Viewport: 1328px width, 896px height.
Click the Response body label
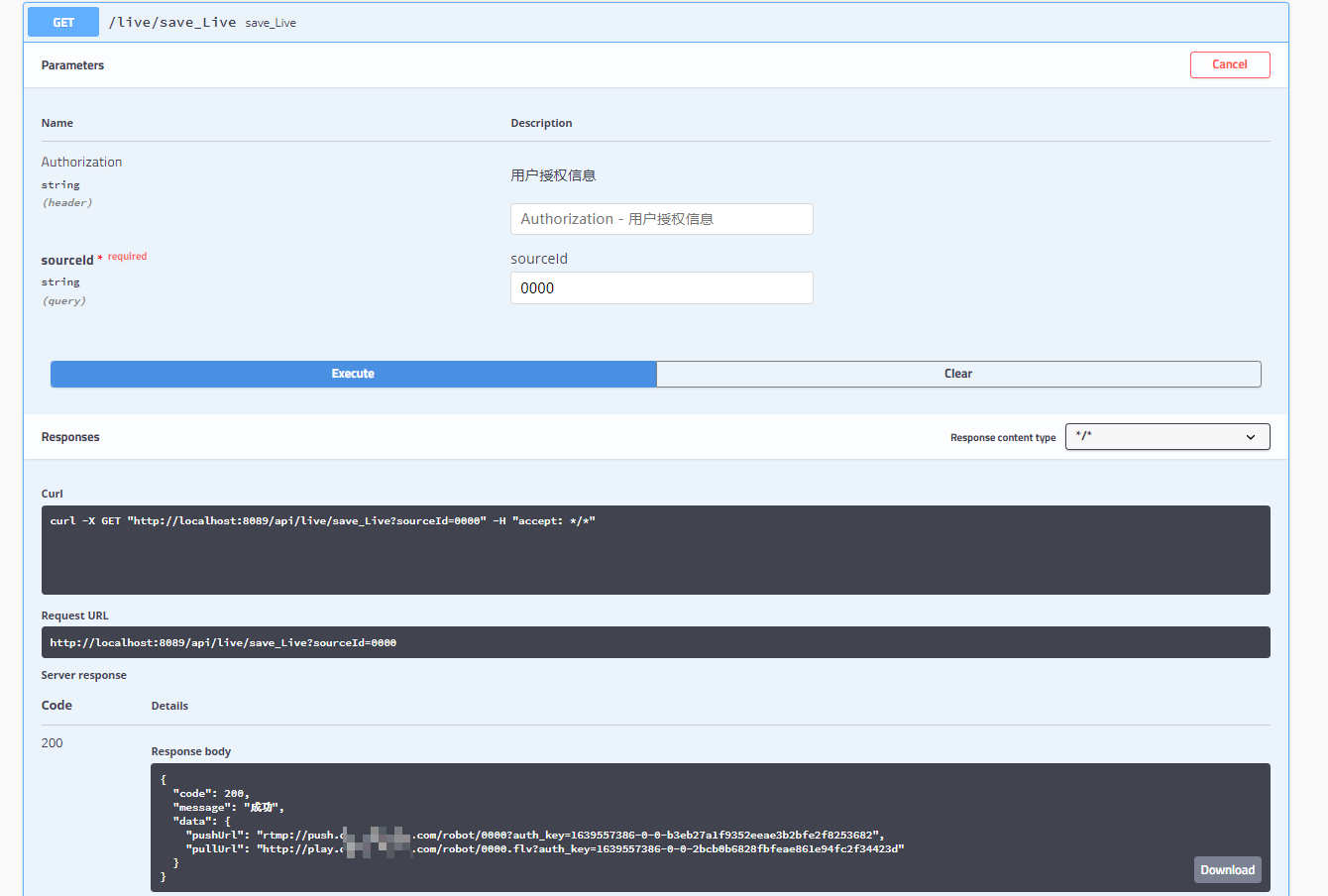click(x=191, y=751)
